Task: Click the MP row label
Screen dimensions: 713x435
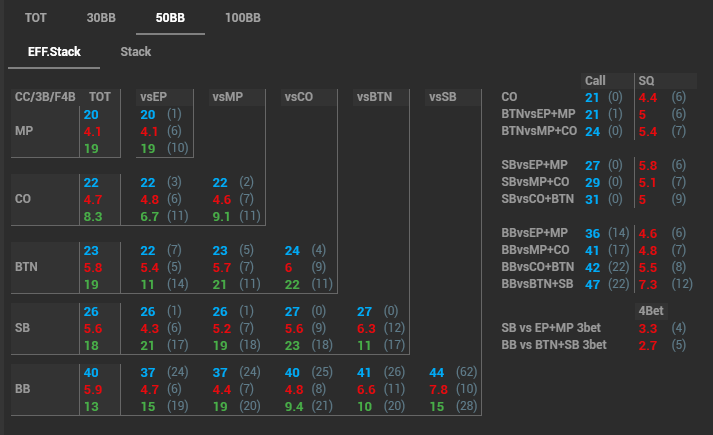Action: (25, 131)
